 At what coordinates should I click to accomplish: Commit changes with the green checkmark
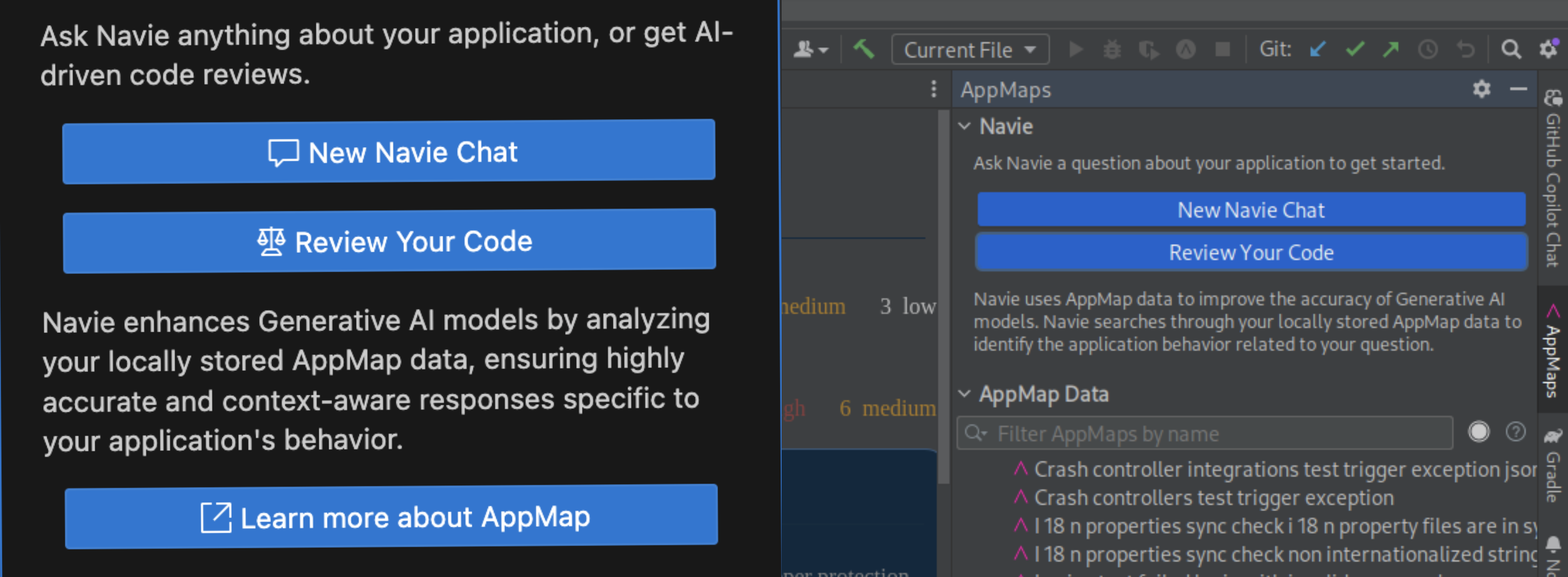pyautogui.click(x=1355, y=49)
